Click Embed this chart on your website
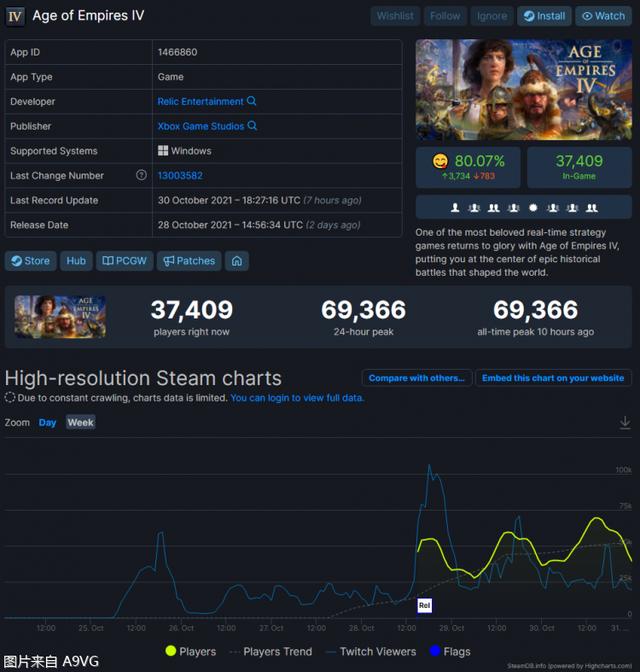Image resolution: width=640 pixels, height=672 pixels. pyautogui.click(x=553, y=378)
